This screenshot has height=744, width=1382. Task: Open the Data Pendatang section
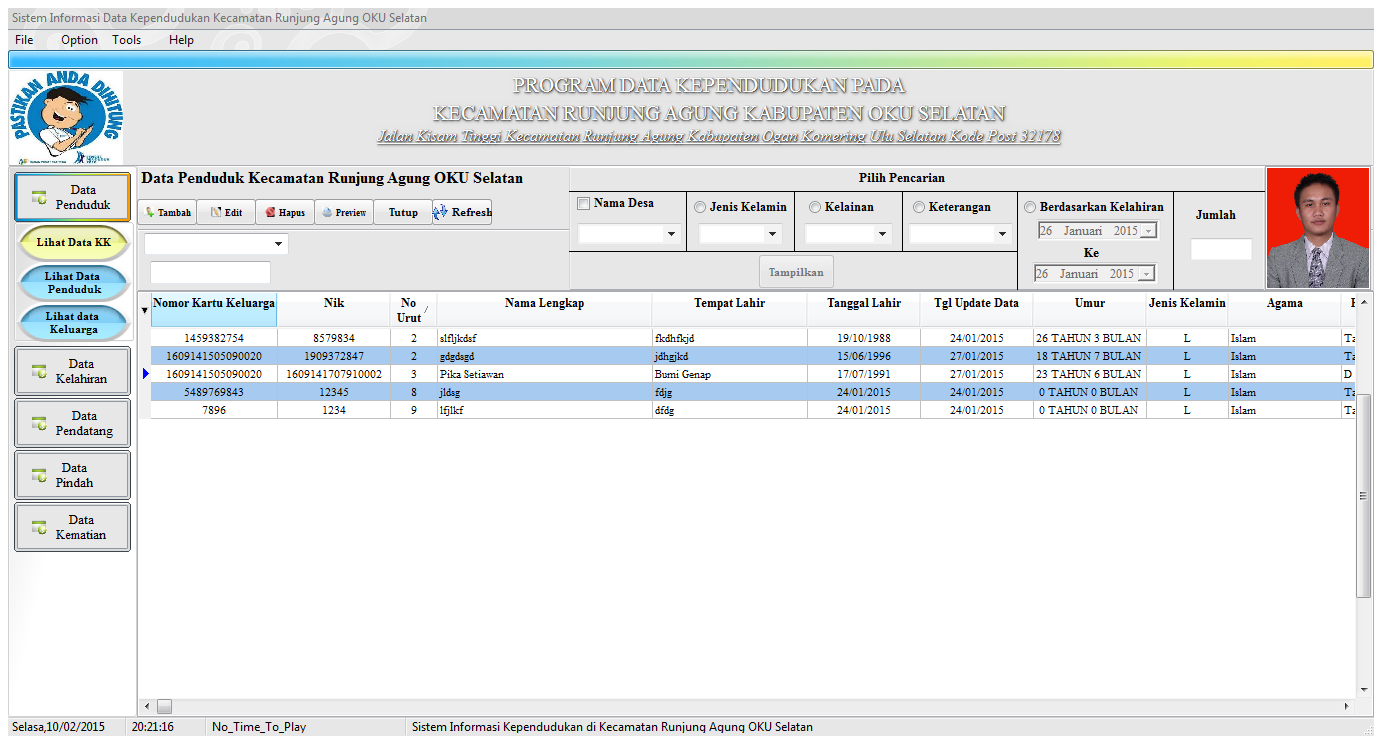(72, 423)
